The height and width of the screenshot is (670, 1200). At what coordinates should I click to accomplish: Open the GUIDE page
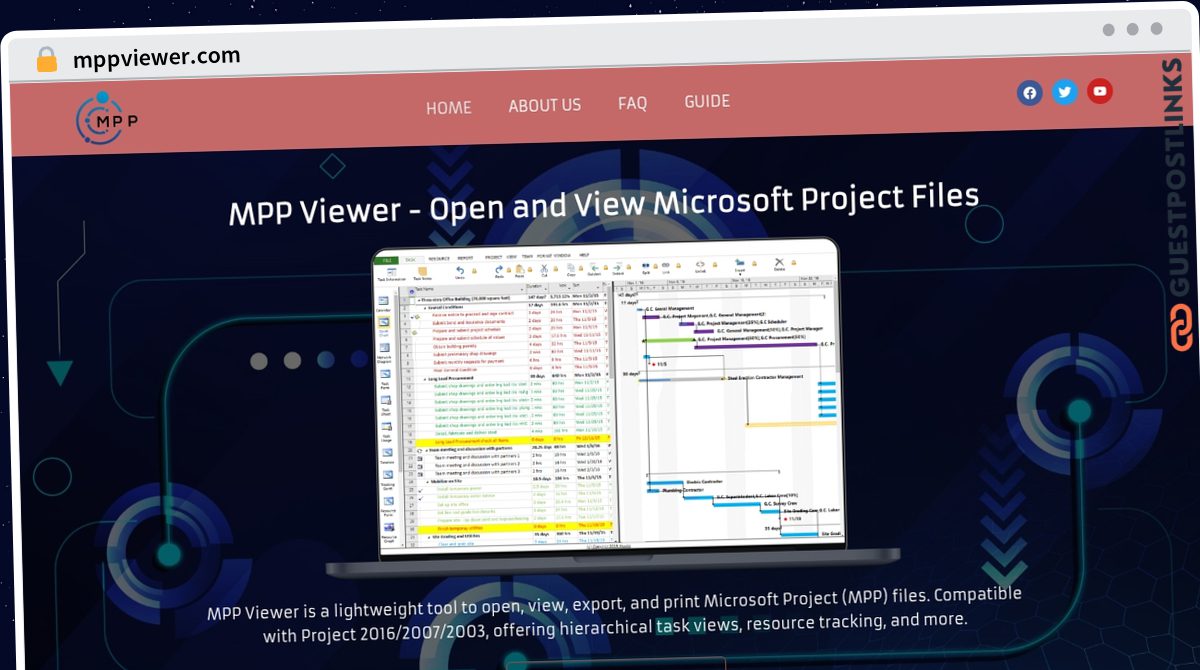click(707, 101)
